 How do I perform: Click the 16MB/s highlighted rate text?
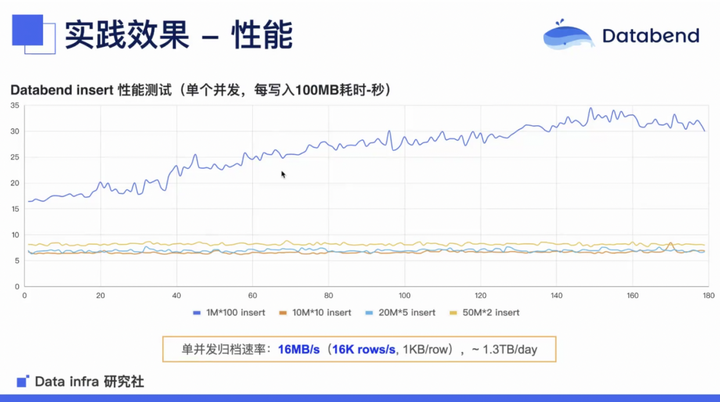(298, 350)
